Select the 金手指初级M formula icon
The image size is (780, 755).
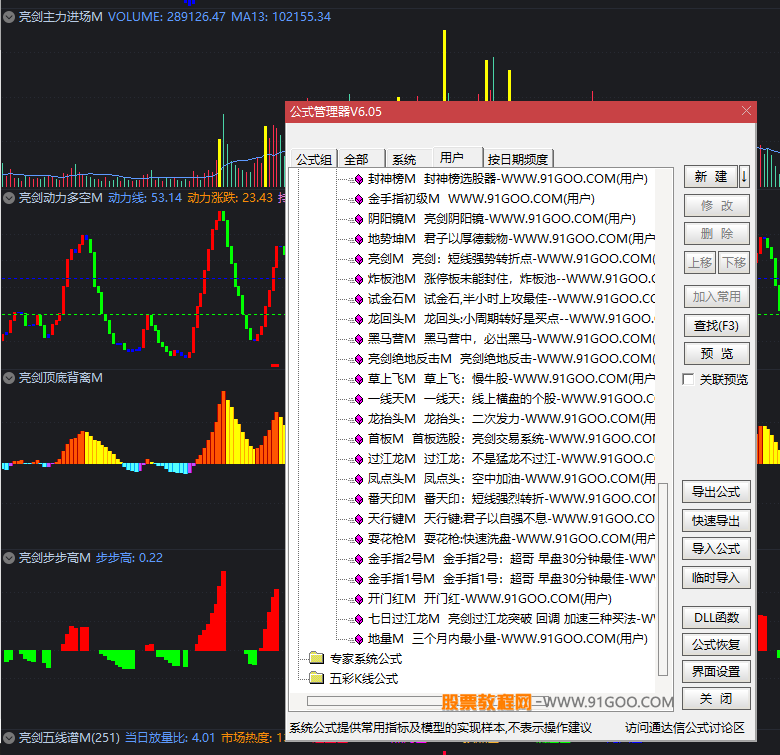coord(358,199)
